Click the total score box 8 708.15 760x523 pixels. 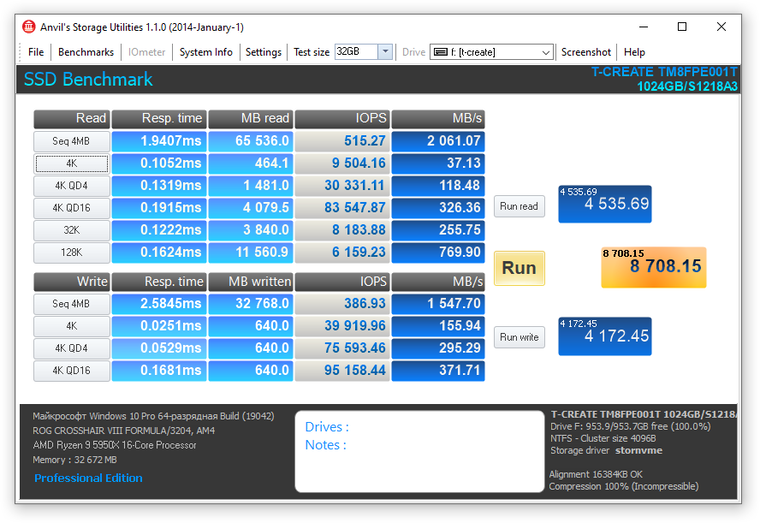click(654, 268)
